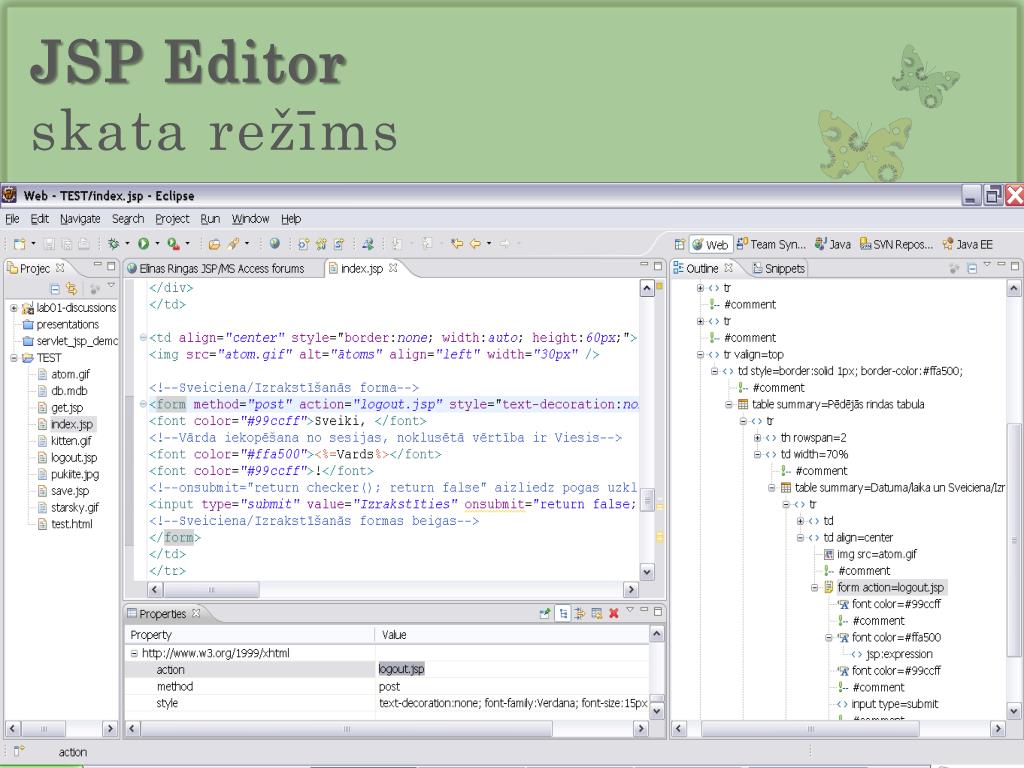The height and width of the screenshot is (768, 1024).
Task: Collapse font color=#ffa500 outline node
Action: point(829,637)
